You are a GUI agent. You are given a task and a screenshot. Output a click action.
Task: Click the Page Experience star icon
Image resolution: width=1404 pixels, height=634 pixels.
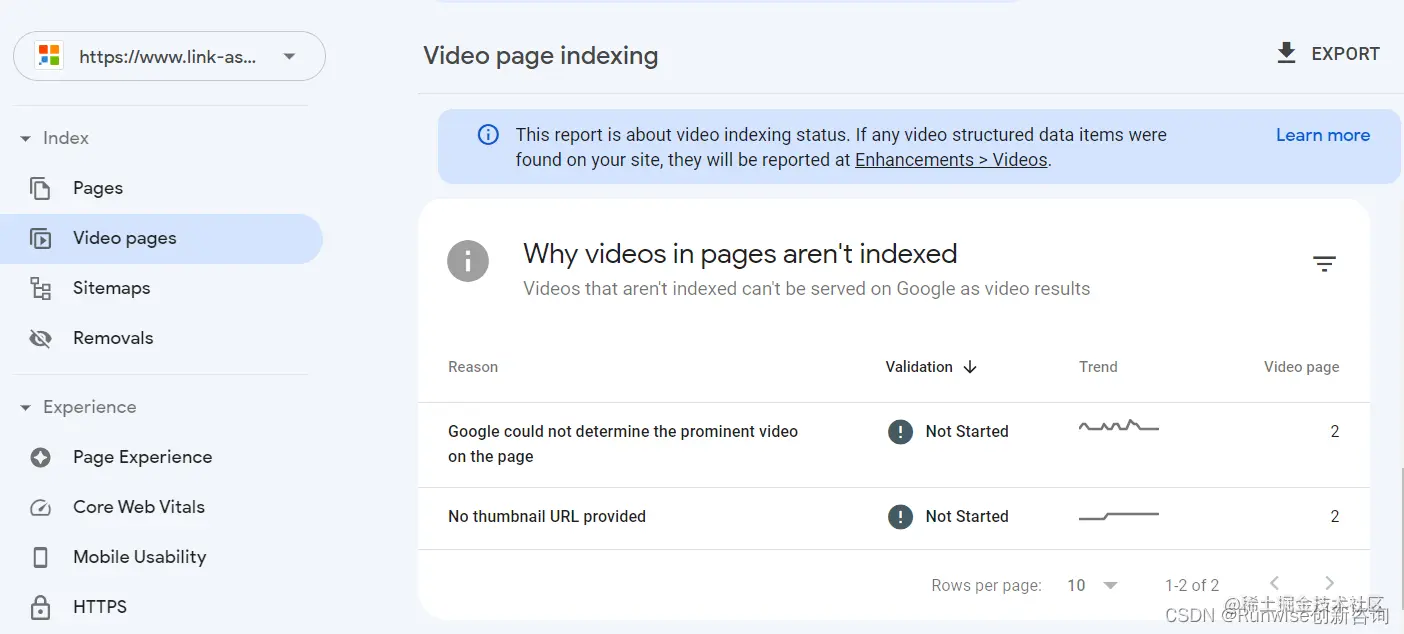(40, 457)
